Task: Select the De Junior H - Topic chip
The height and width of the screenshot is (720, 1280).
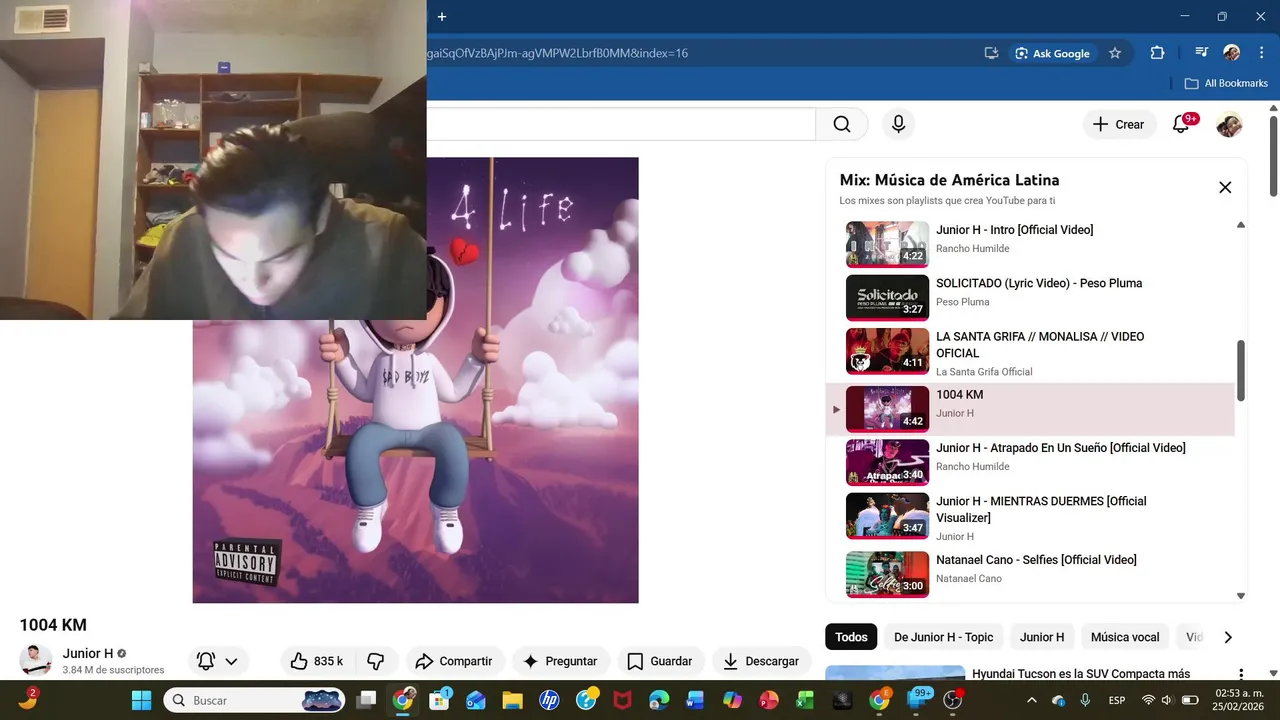Action: pos(943,637)
